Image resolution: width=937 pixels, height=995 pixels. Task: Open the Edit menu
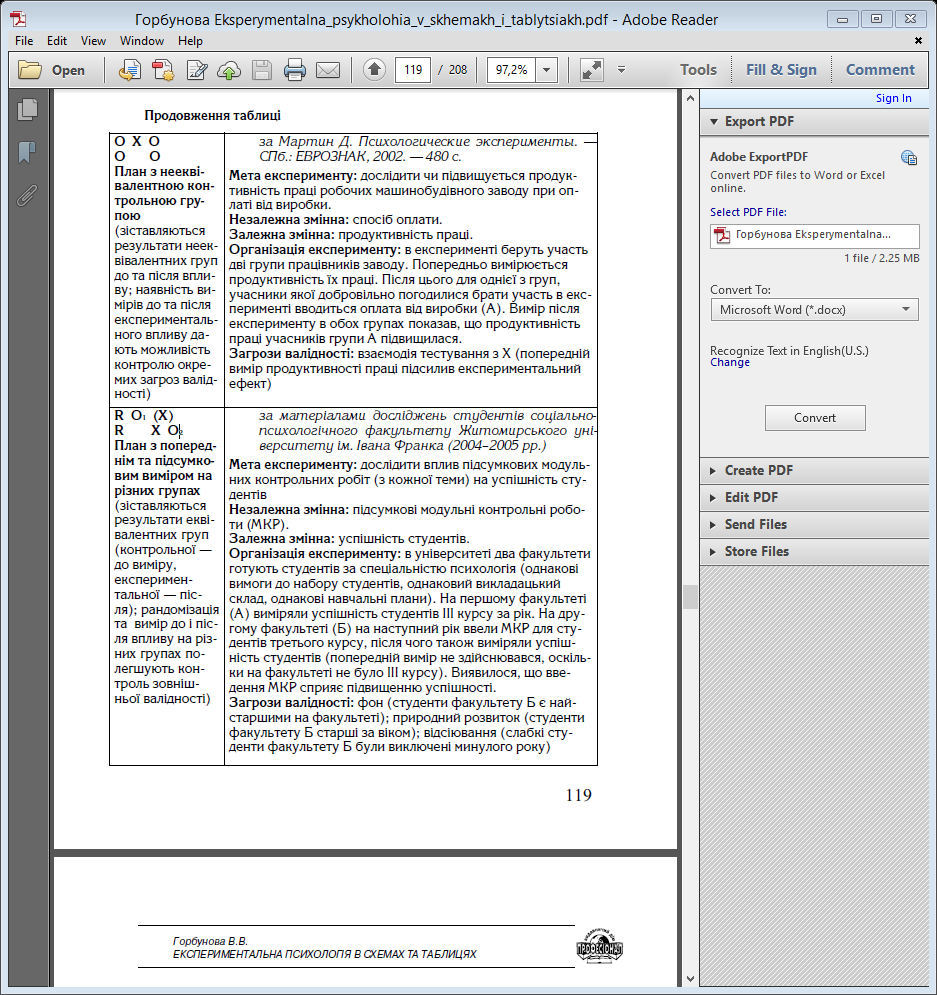pos(57,41)
